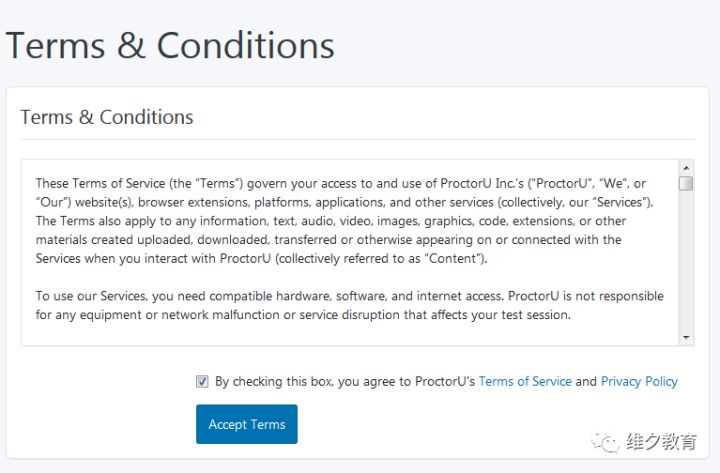Click the paragraph starting "To use our Services"

[350, 305]
